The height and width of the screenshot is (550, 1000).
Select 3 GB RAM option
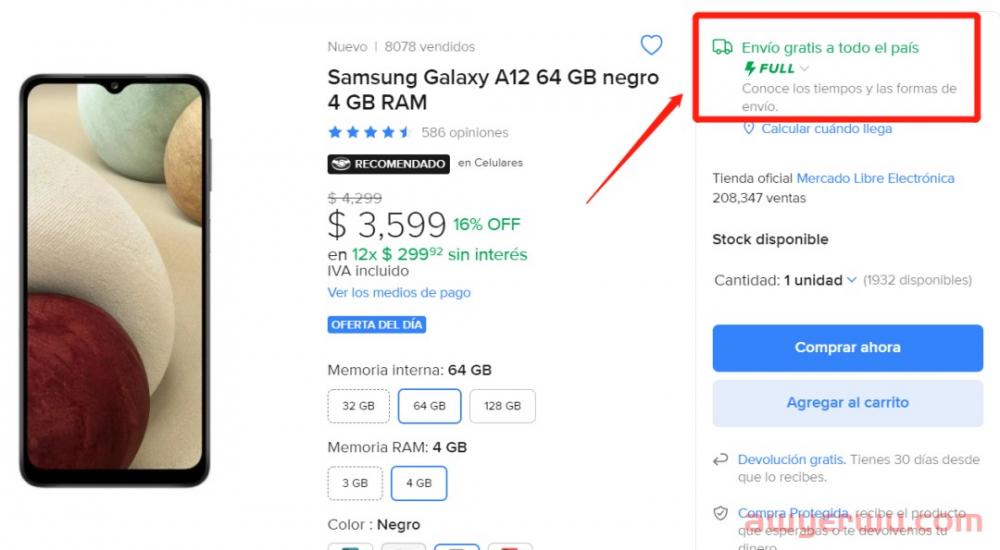pyautogui.click(x=355, y=483)
